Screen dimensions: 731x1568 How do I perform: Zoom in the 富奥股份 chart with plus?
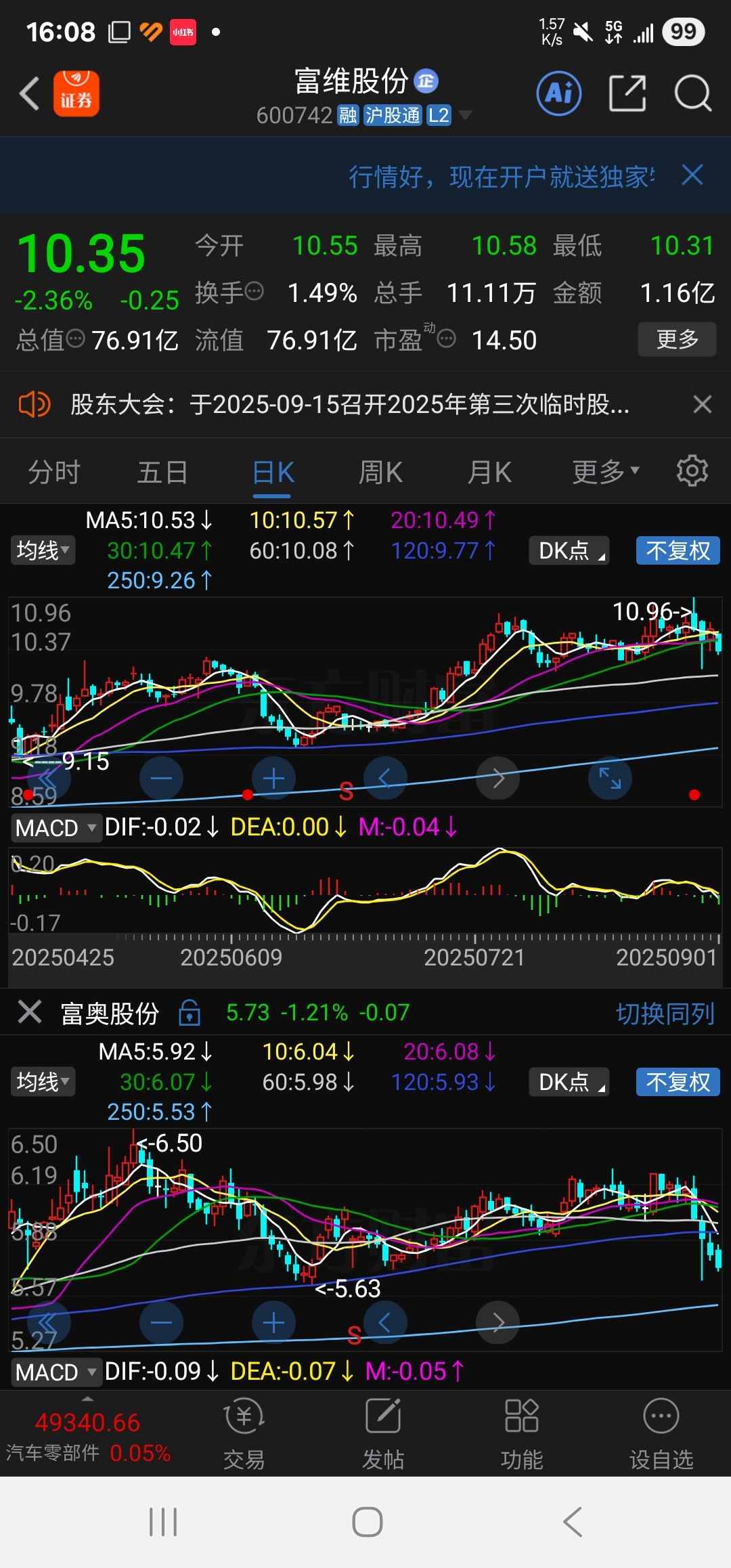click(273, 1322)
